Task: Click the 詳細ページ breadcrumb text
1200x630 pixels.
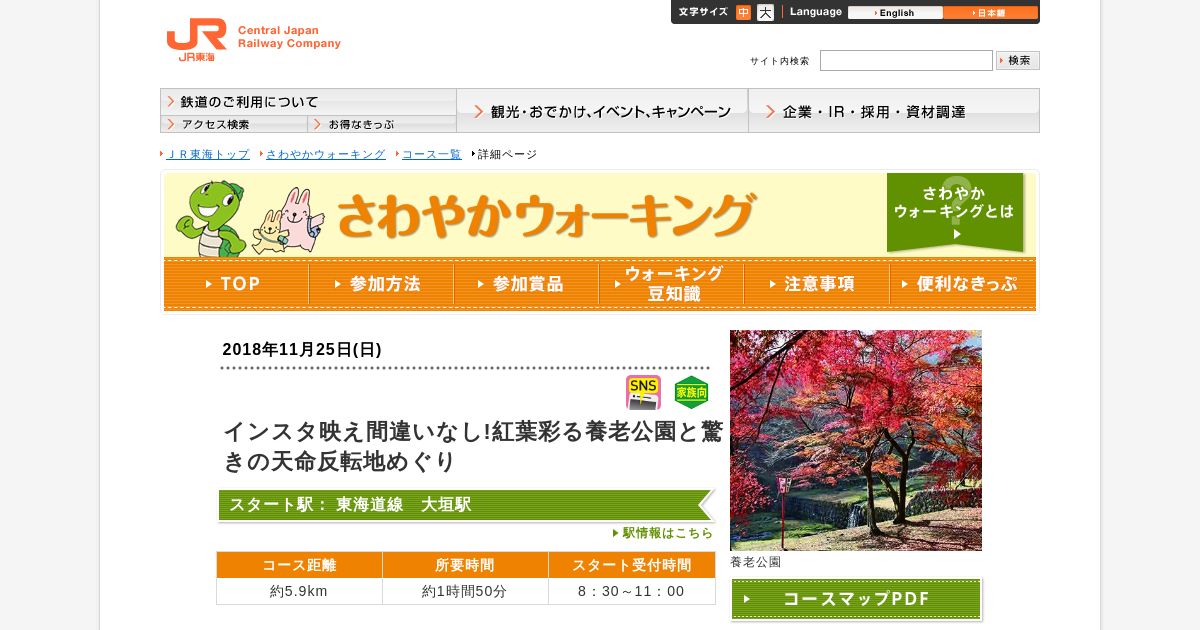Action: pos(507,154)
